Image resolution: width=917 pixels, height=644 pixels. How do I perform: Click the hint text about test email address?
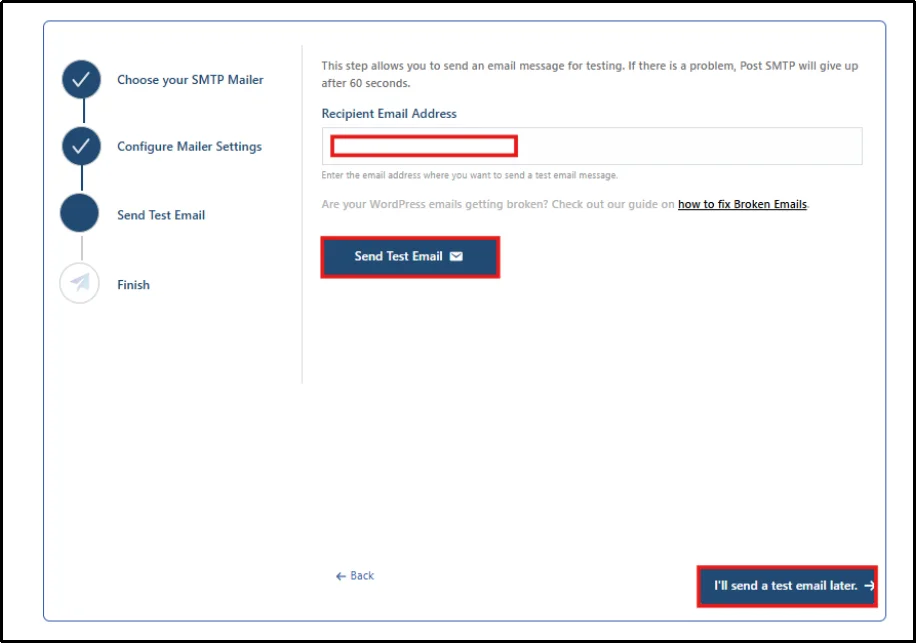(x=470, y=175)
